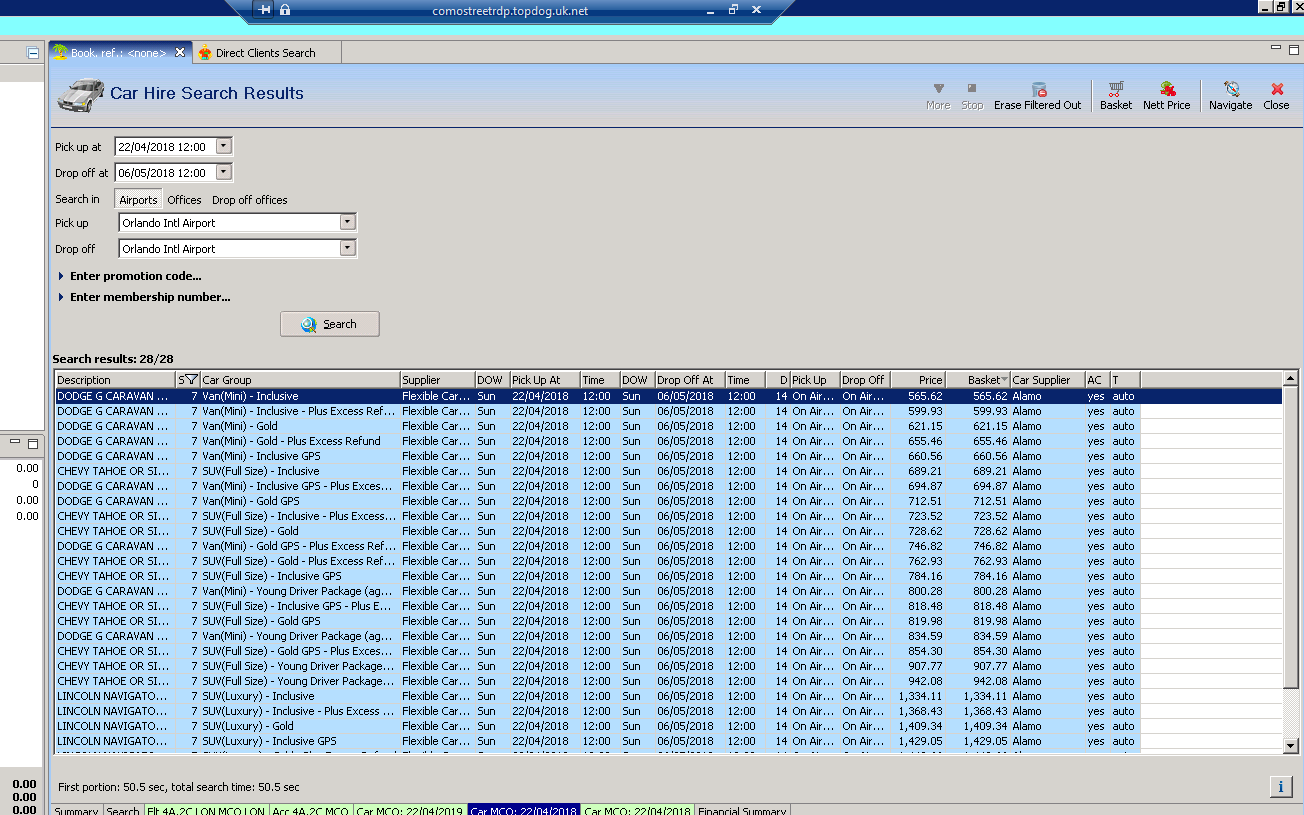This screenshot has width=1304, height=815.
Task: Sort results by the Pick Up At column header
Action: [x=545, y=380]
